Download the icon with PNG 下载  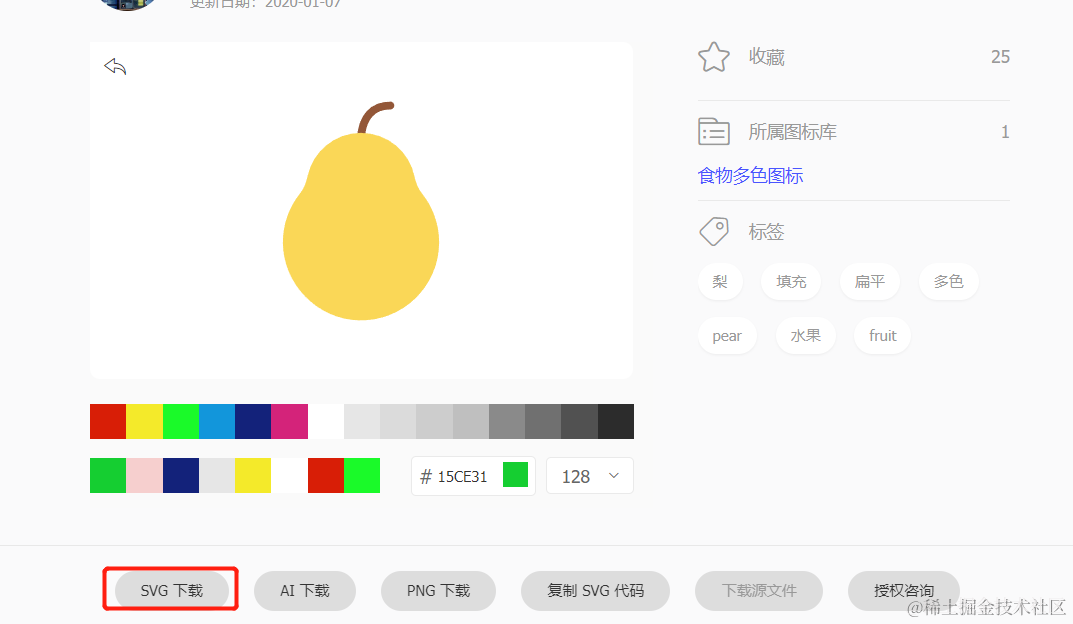pyautogui.click(x=438, y=590)
